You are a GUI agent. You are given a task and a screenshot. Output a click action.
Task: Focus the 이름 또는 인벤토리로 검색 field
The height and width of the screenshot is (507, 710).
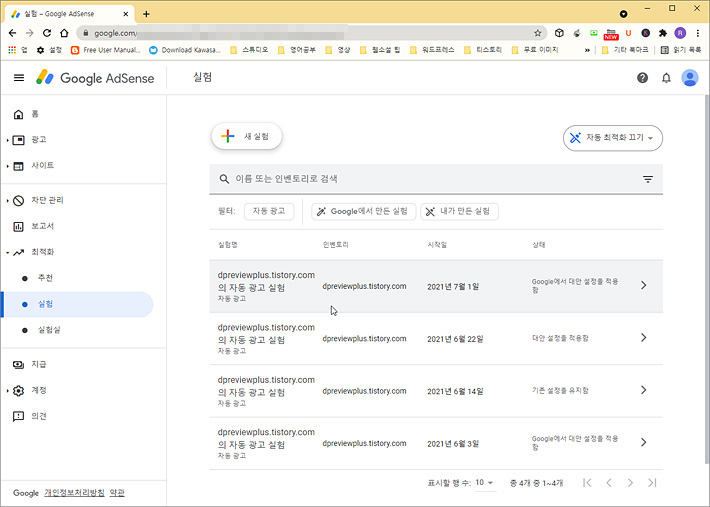[x=436, y=179]
